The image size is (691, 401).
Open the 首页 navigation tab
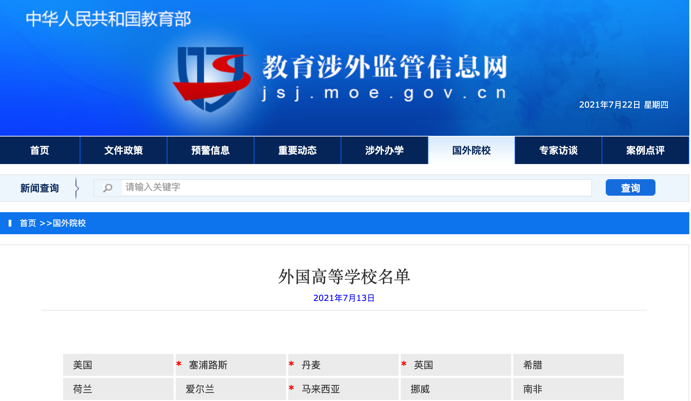pos(40,151)
